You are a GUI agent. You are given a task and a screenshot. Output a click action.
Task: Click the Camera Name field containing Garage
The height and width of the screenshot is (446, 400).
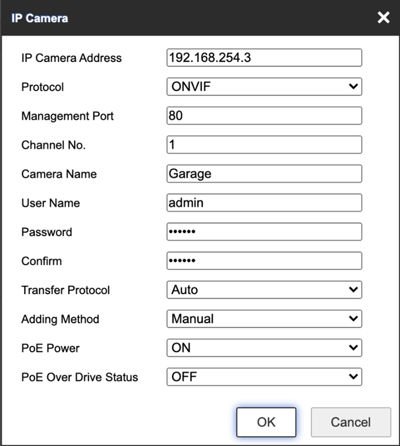264,174
